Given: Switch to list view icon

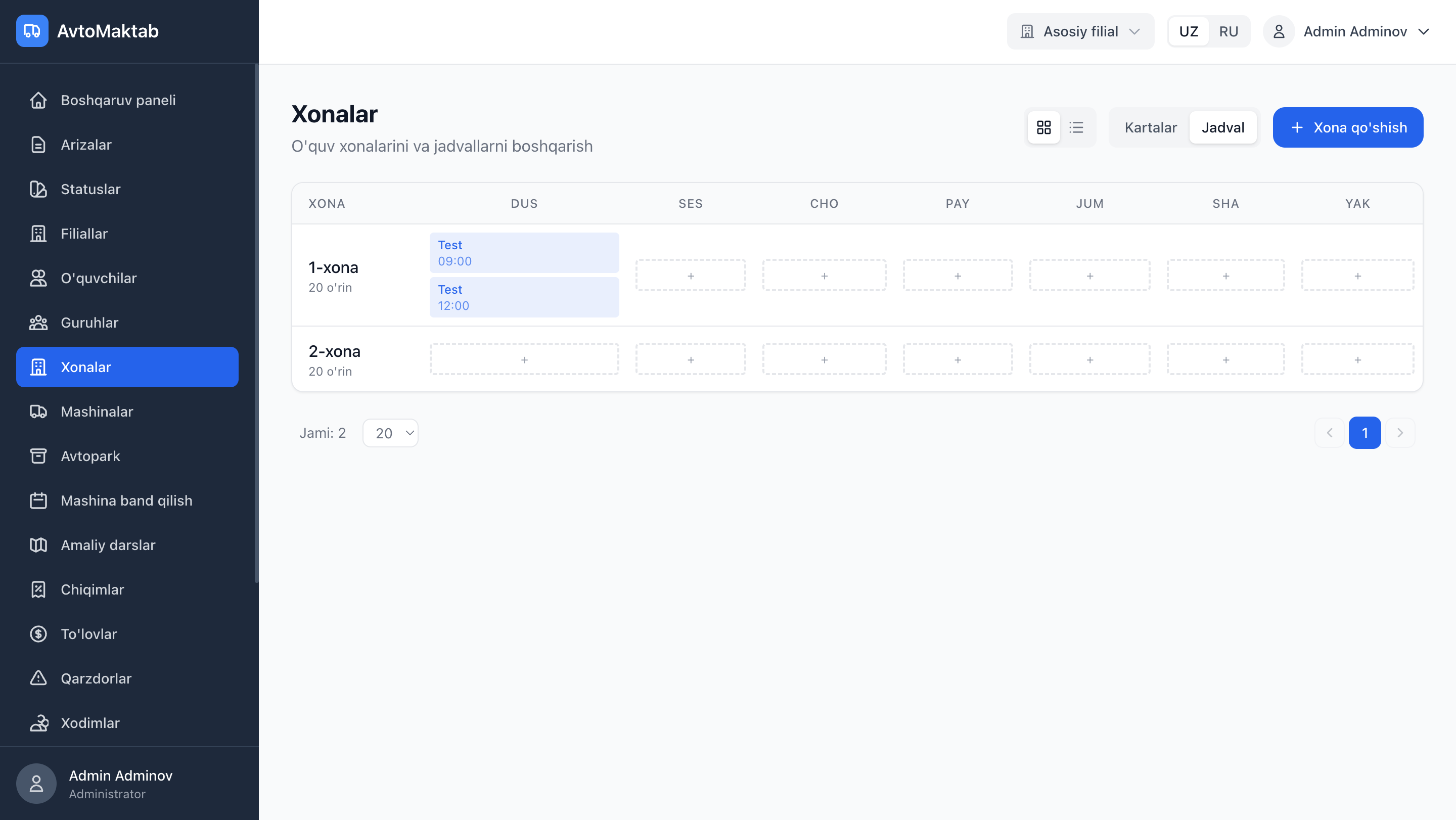Looking at the screenshot, I should 1076,127.
